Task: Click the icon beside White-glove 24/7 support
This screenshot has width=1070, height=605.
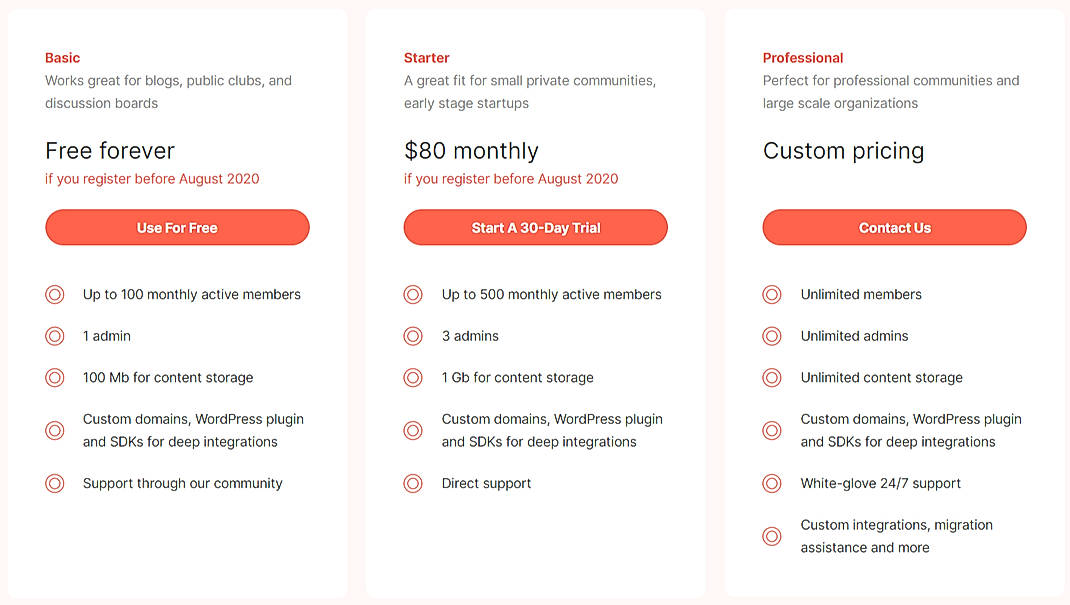Action: coord(771,483)
